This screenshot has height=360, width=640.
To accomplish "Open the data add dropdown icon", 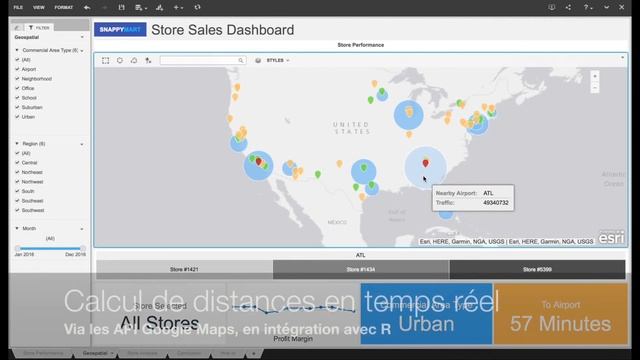I will [141, 7].
